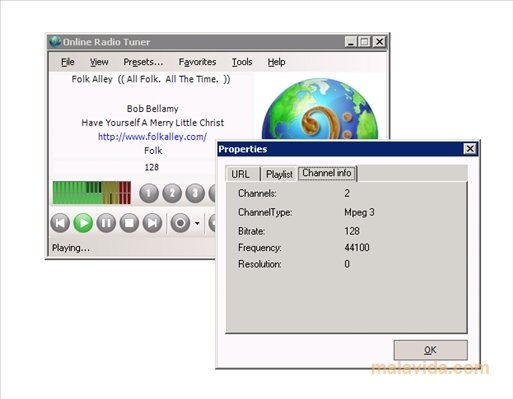The width and height of the screenshot is (513, 399).
Task: Click OK in the Properties dialog
Action: click(430, 350)
